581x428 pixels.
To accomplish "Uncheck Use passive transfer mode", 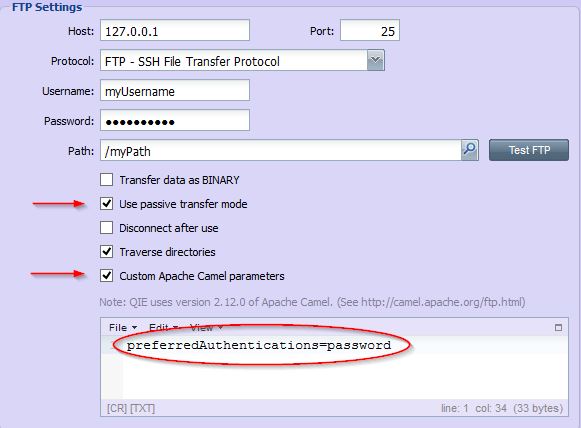I will 107,204.
